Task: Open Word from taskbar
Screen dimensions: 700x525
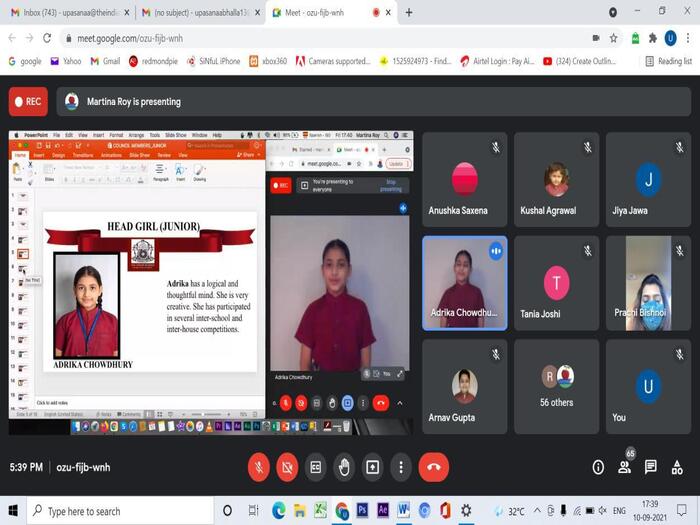Action: click(x=404, y=510)
